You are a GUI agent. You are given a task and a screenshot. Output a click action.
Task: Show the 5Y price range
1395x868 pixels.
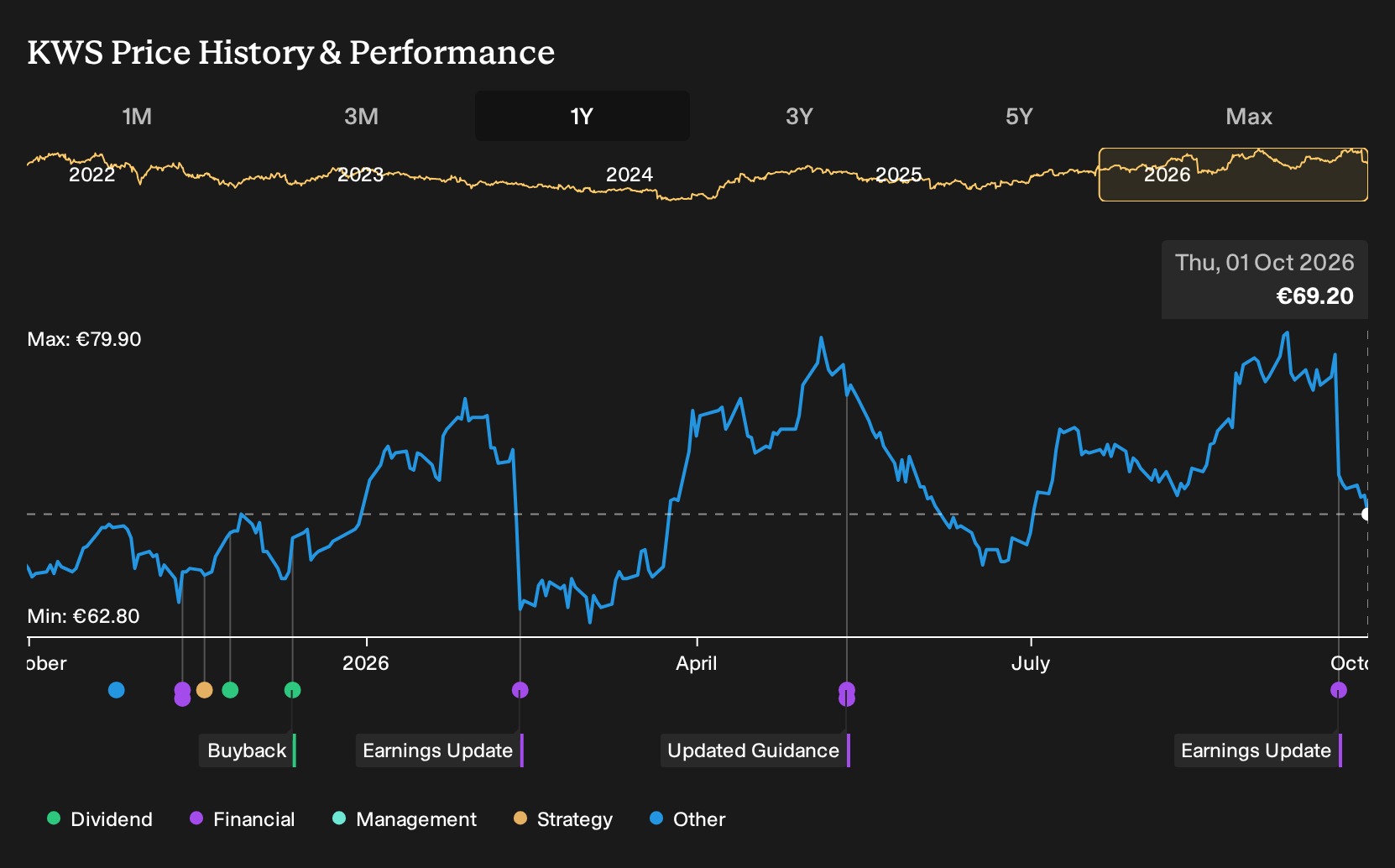click(1019, 116)
